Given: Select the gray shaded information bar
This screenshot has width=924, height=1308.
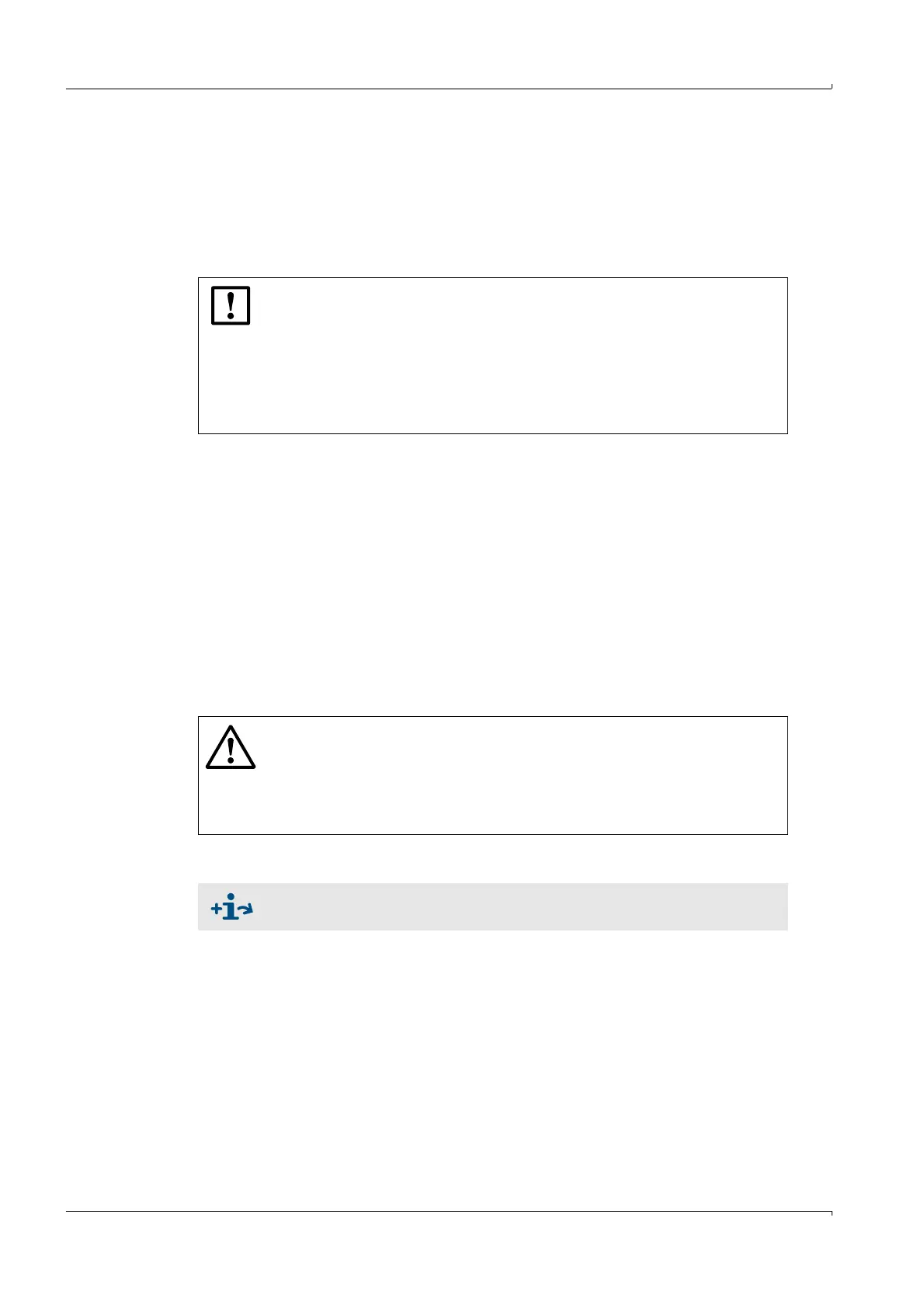Looking at the screenshot, I should pos(493,906).
